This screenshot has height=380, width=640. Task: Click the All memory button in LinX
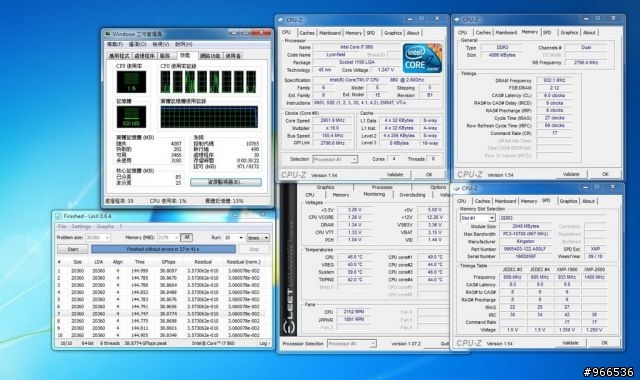coord(187,238)
